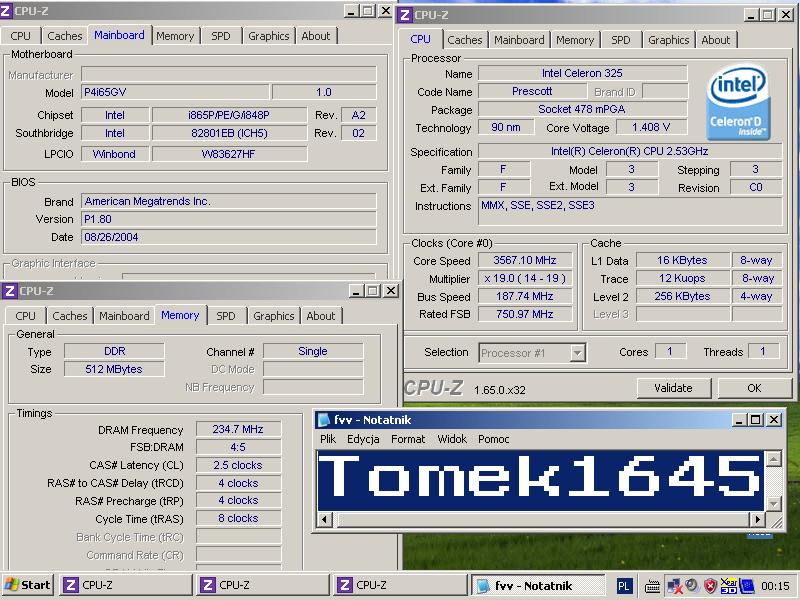Viewport: 800px width, 600px height.
Task: Open the Windows Start button
Action: pyautogui.click(x=28, y=585)
